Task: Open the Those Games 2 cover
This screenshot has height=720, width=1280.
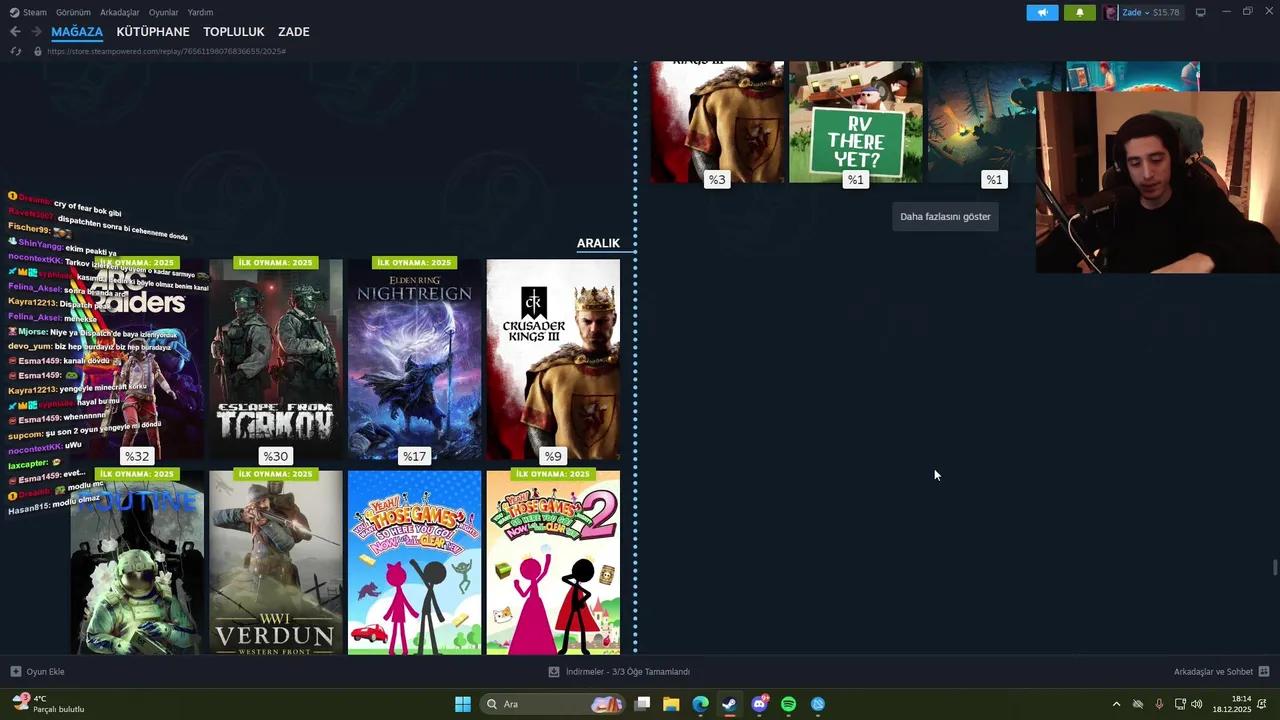Action: click(553, 563)
